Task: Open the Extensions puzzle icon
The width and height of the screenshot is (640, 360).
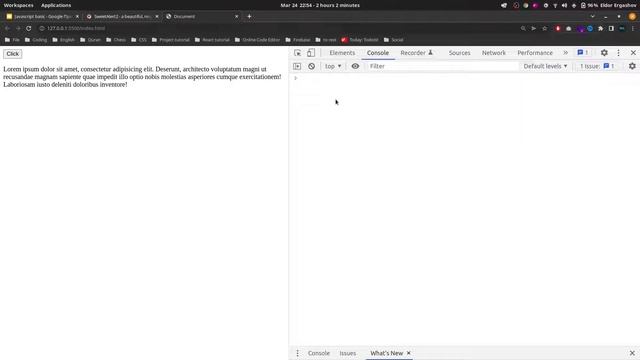Action: [600, 29]
